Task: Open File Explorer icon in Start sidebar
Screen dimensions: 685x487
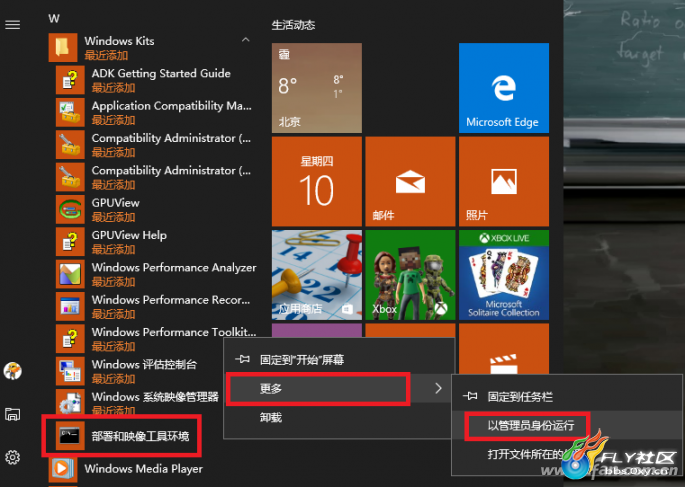Action: tap(12, 414)
